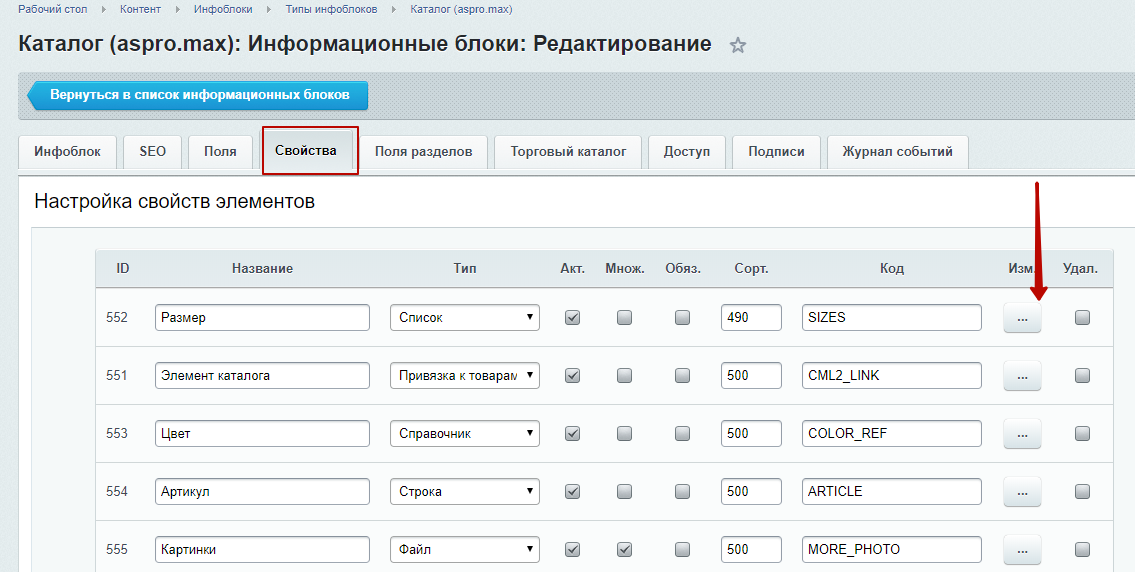Open type dropdown showing Справочник

point(465,433)
